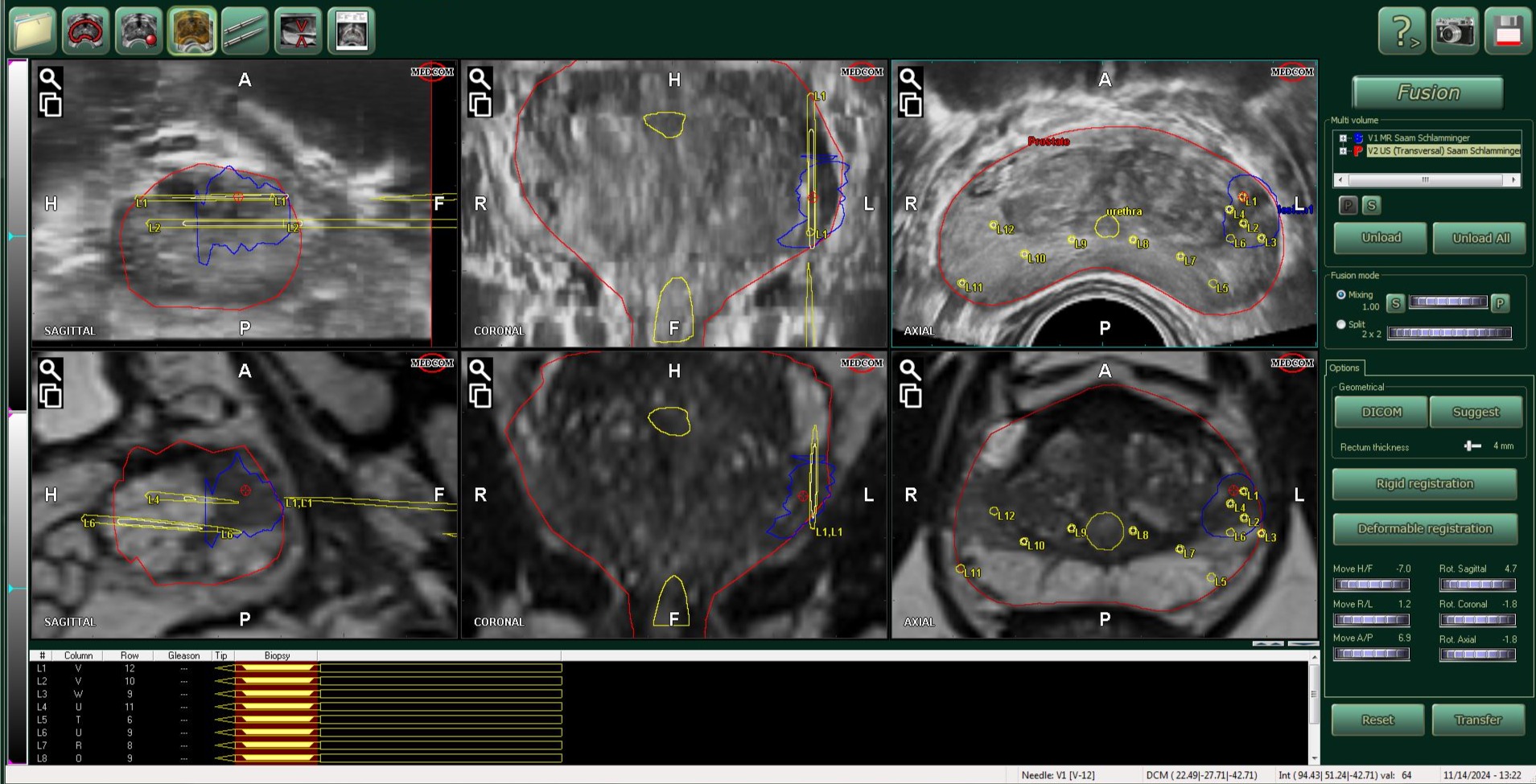The height and width of the screenshot is (784, 1536).
Task: Click right arrow of volume list scrollbar
Action: 1514,180
